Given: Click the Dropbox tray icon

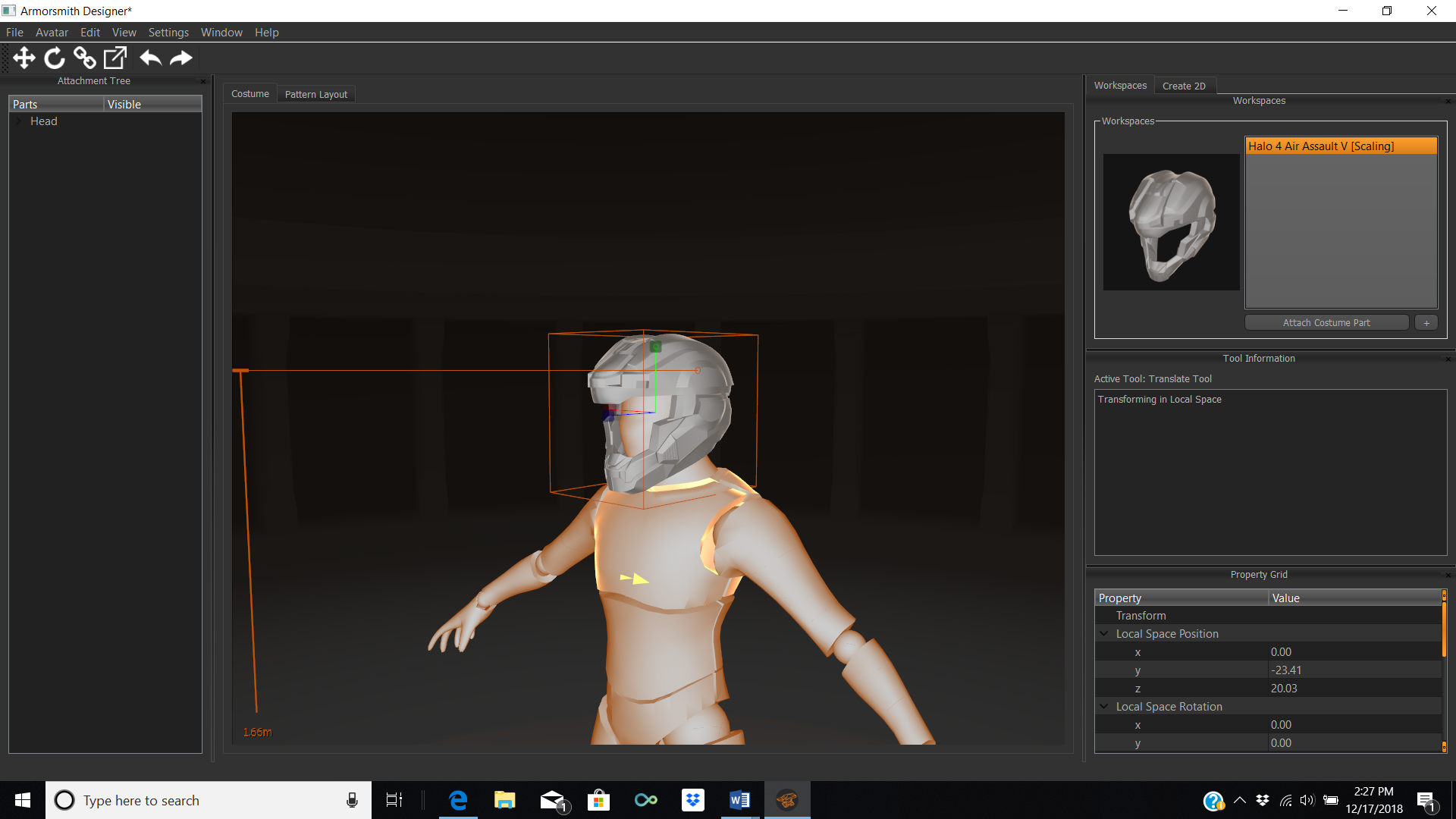Looking at the screenshot, I should click(x=1263, y=800).
